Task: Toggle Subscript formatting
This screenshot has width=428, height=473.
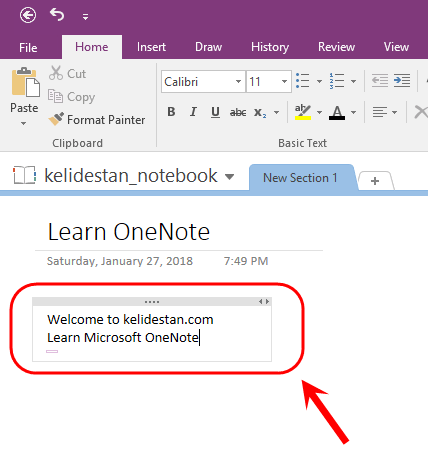Action: pos(260,112)
